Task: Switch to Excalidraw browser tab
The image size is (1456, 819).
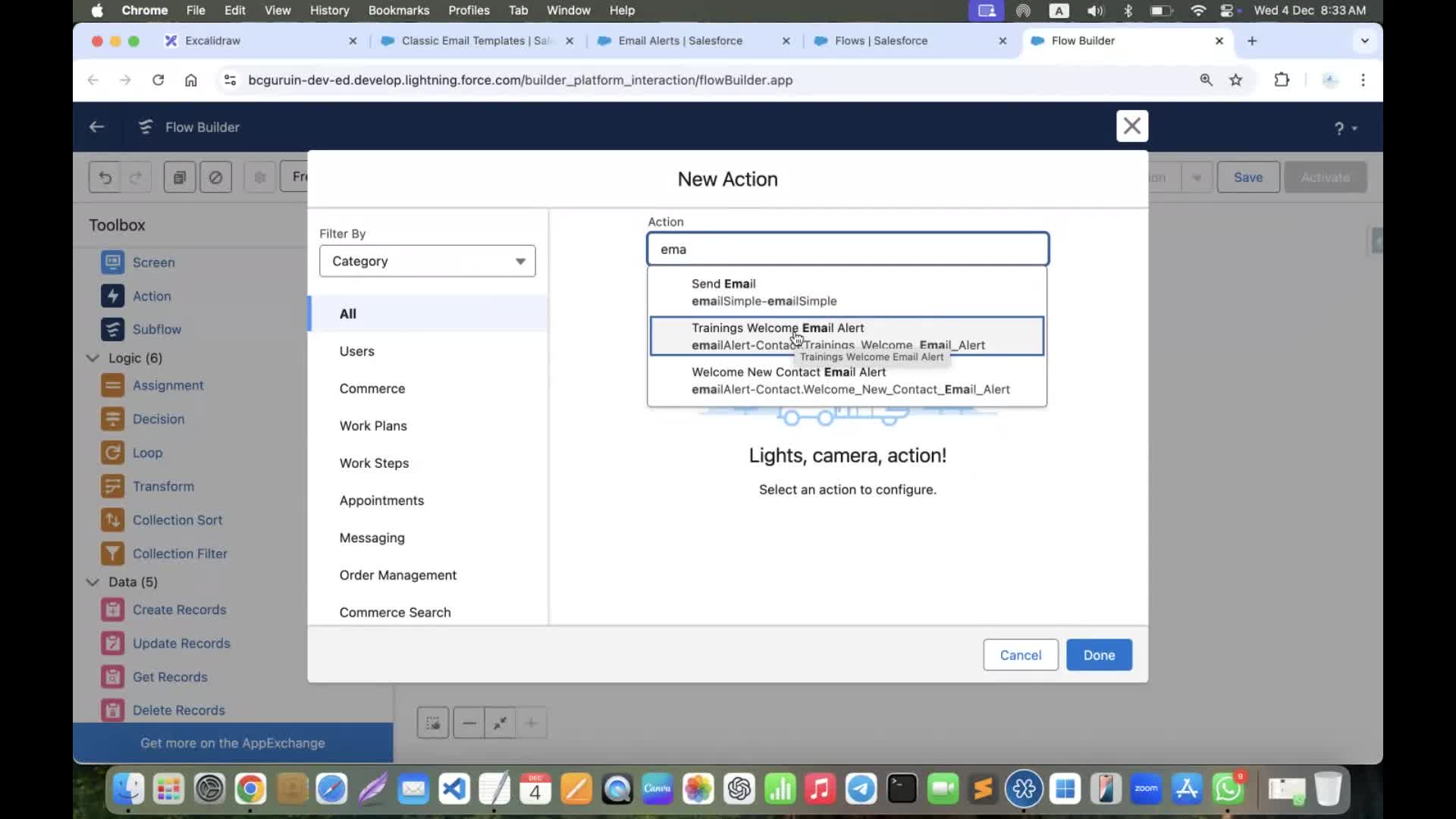Action: (262, 41)
